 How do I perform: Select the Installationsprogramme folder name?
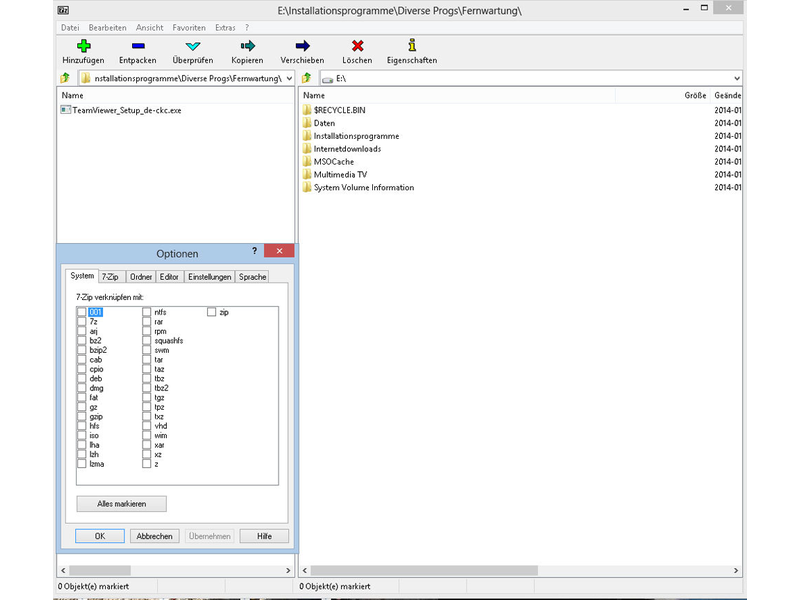[356, 136]
